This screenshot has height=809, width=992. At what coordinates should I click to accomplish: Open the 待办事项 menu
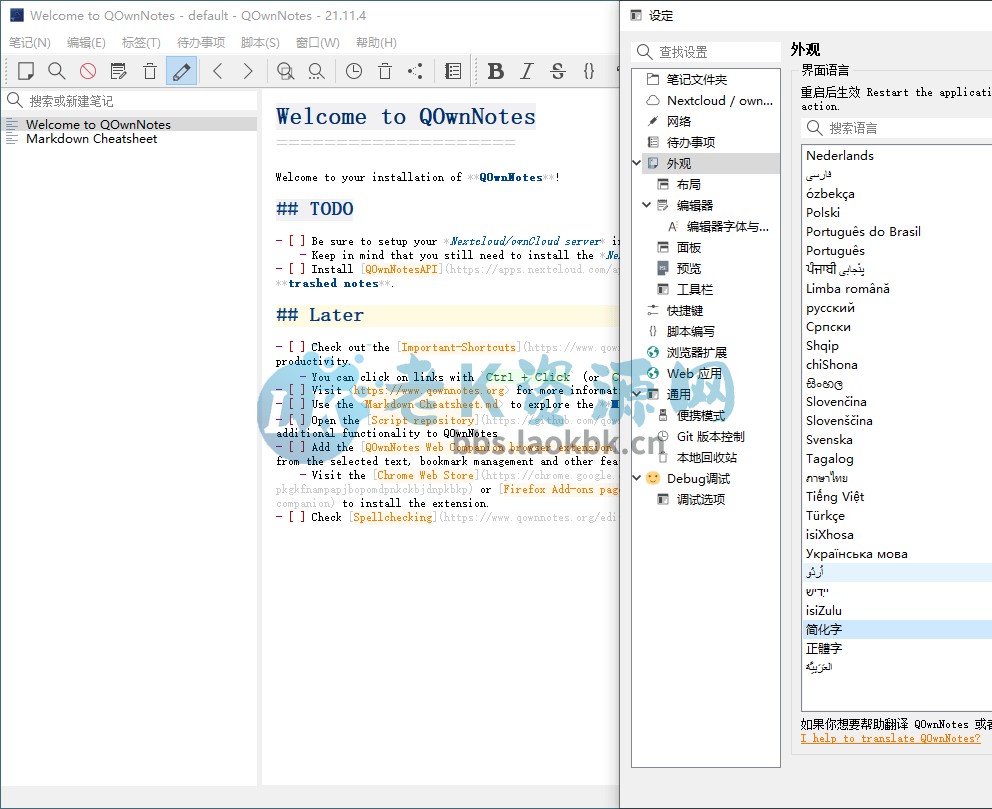[x=201, y=42]
